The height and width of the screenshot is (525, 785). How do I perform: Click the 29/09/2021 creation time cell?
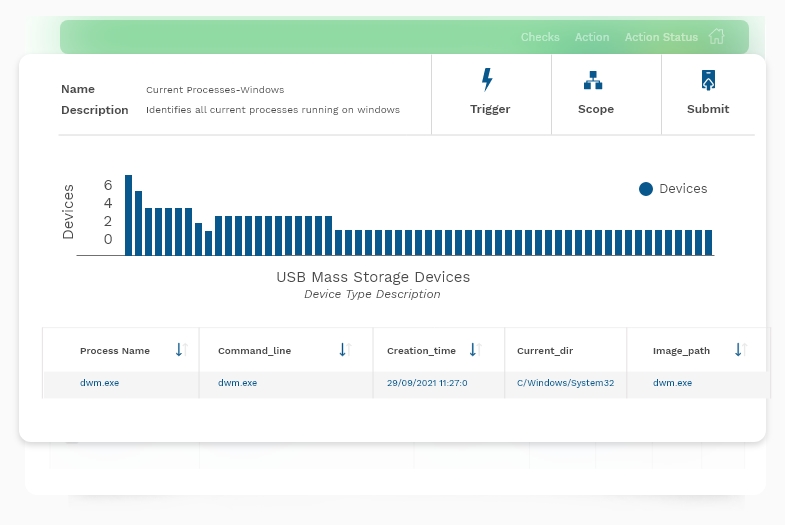tap(427, 383)
